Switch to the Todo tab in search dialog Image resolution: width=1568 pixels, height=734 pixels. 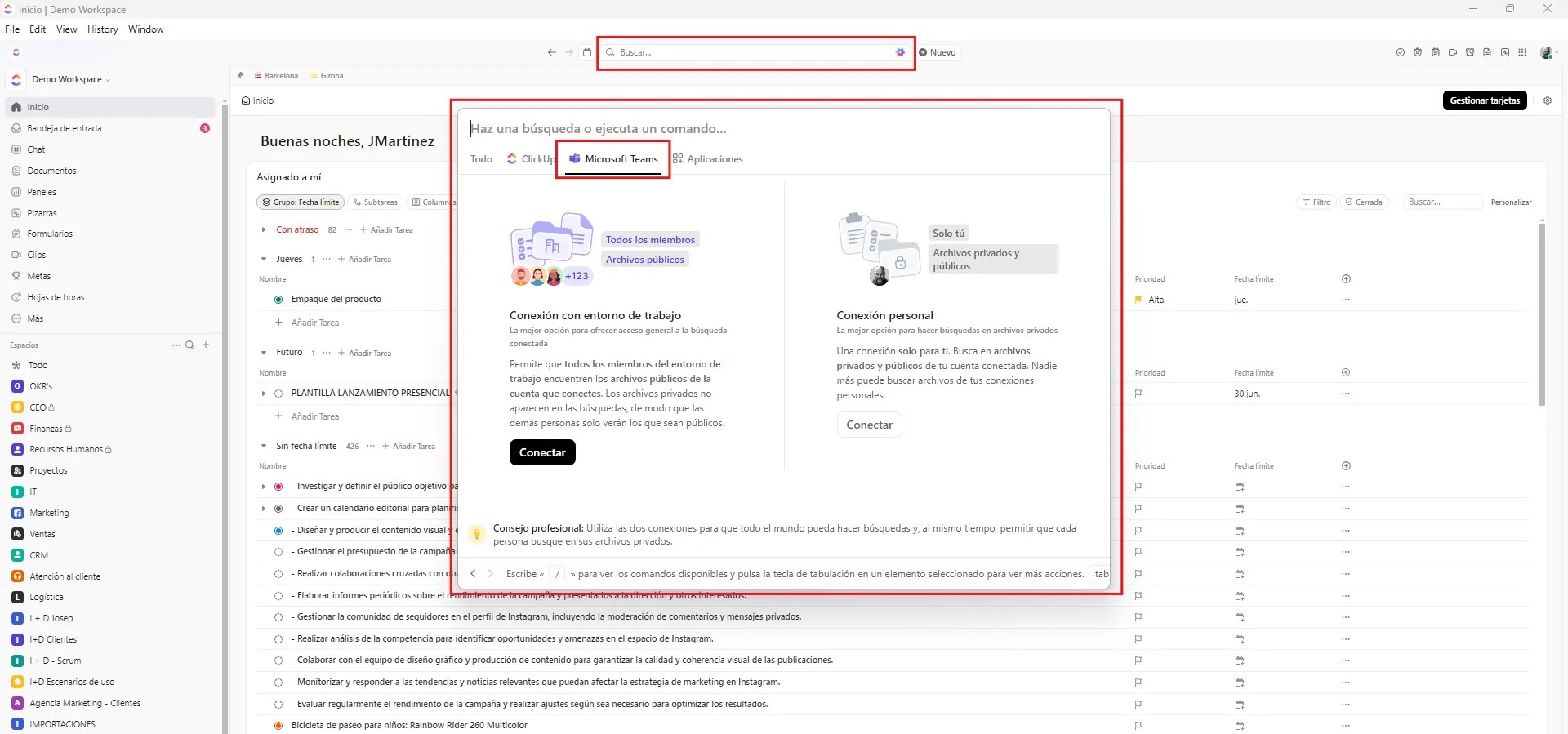481,159
